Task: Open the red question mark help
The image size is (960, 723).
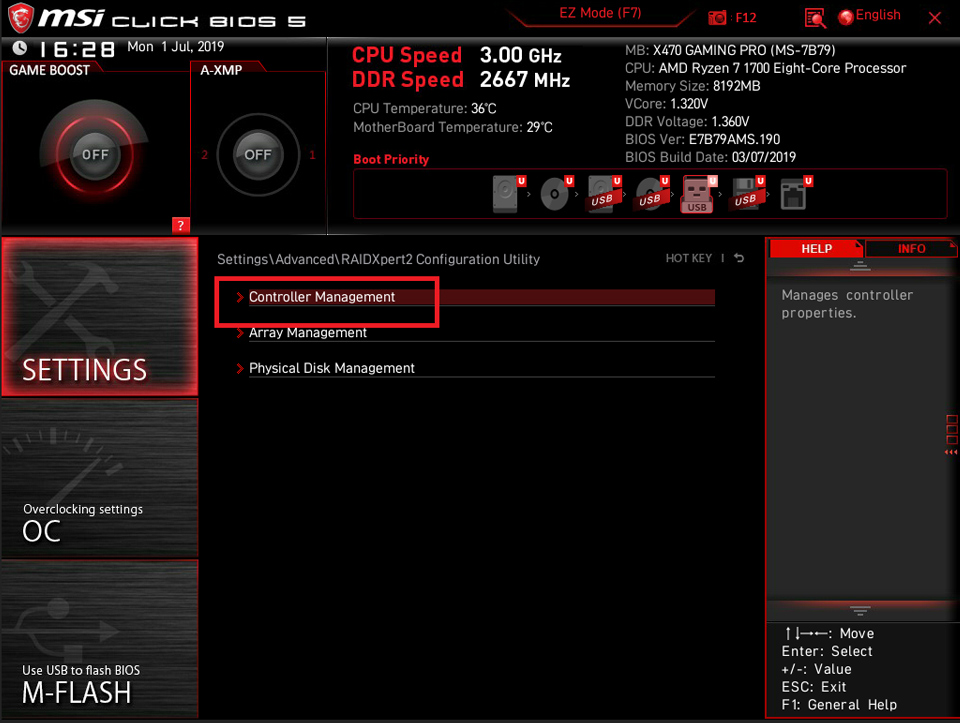Action: click(x=181, y=225)
